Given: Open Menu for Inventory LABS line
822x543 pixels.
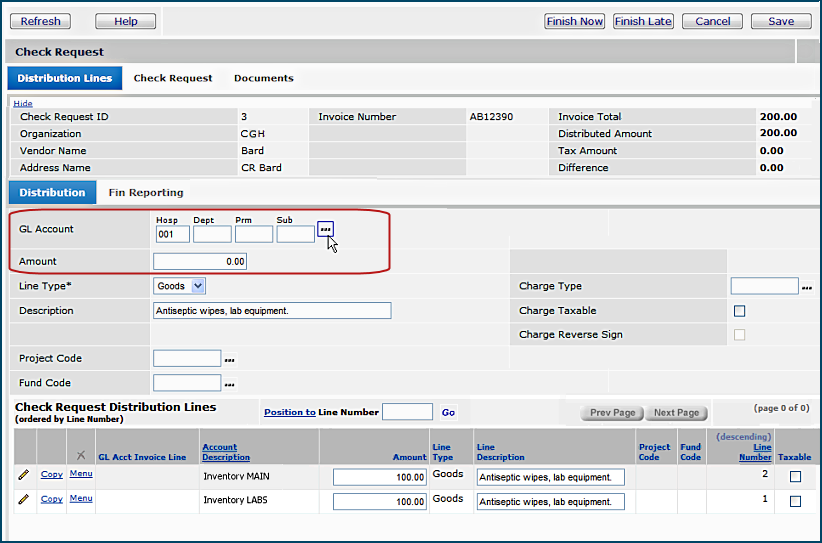Looking at the screenshot, I should click(81, 498).
